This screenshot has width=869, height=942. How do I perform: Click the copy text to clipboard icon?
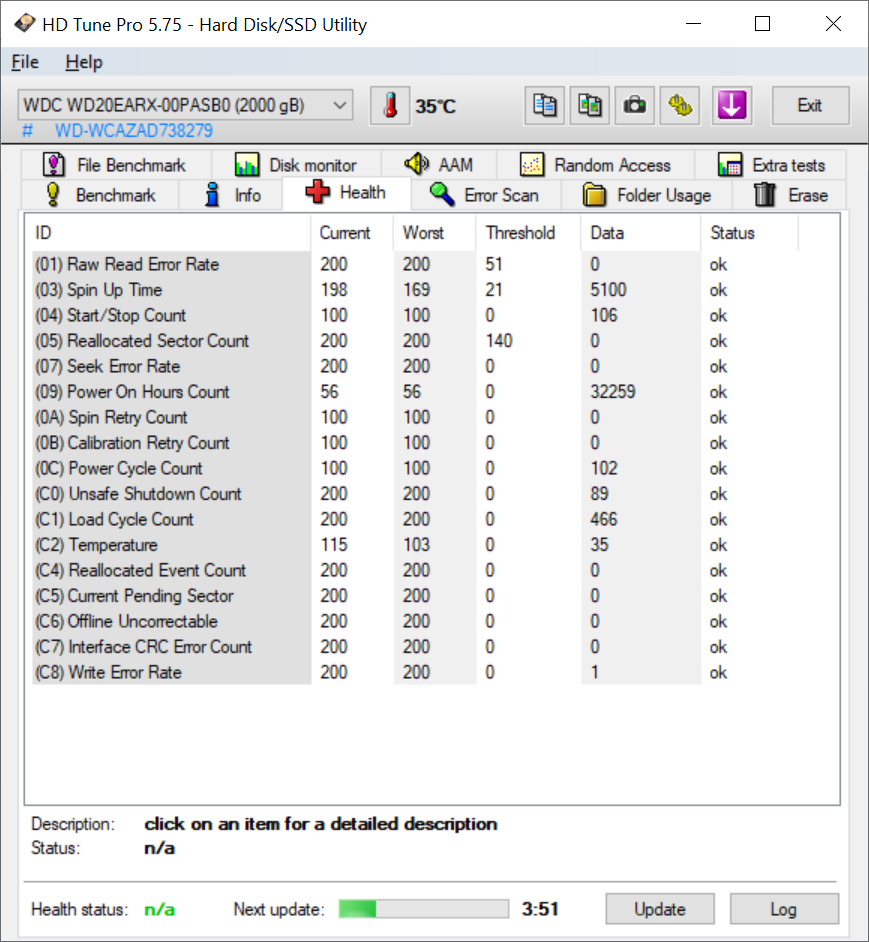544,106
